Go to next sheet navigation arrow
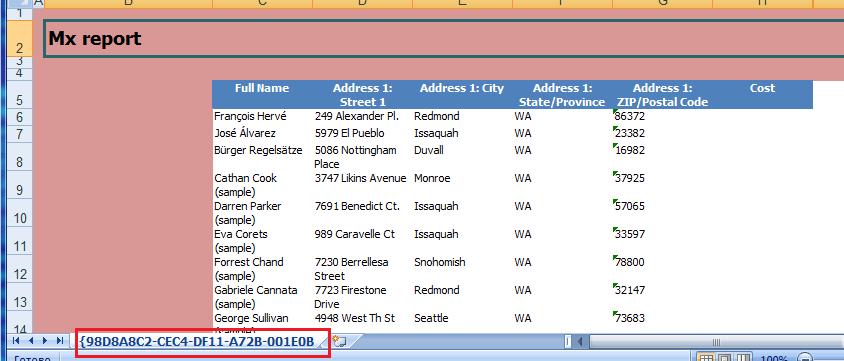Image resolution: width=844 pixels, height=361 pixels. [x=45, y=341]
